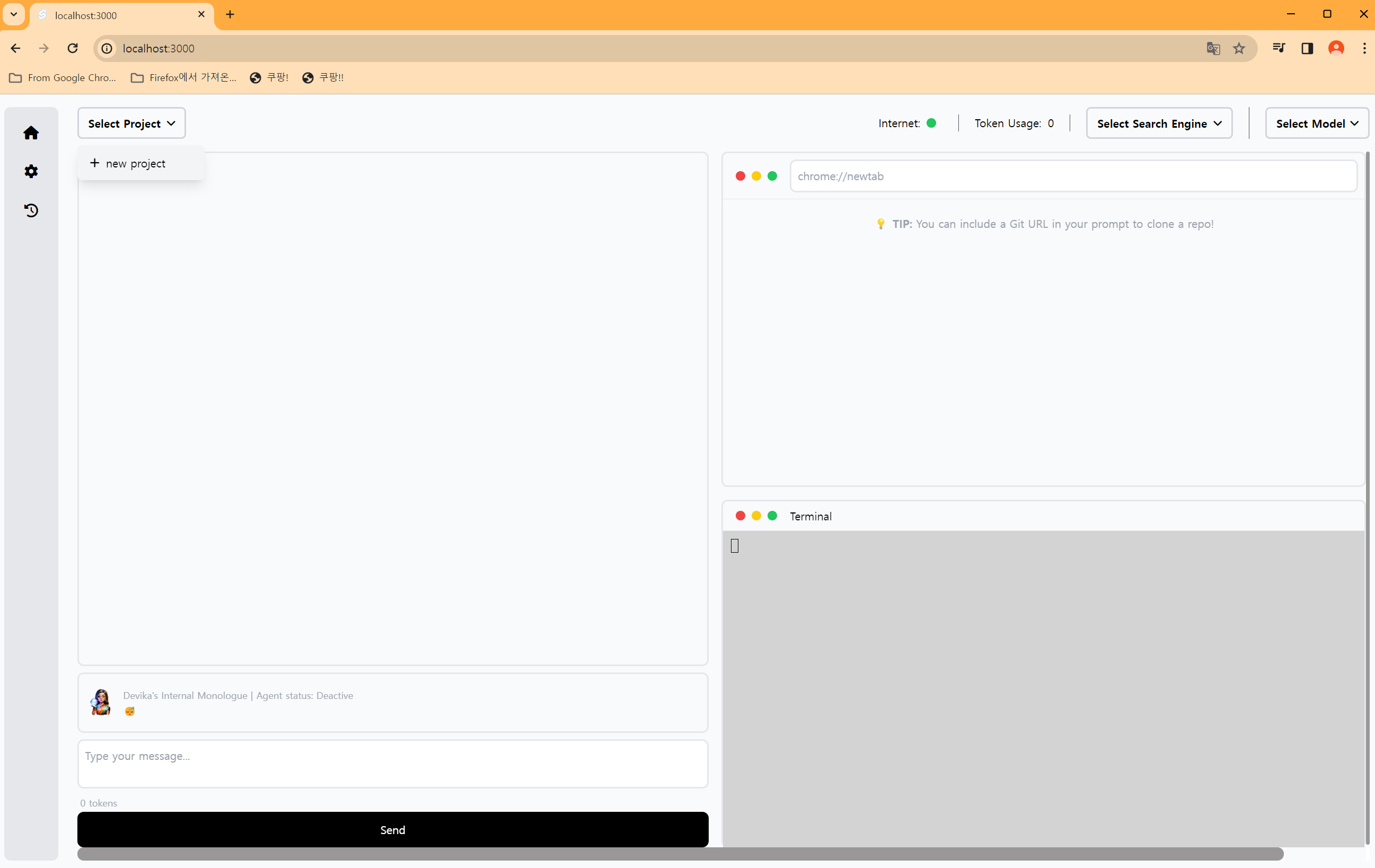1375x868 pixels.
Task: Open the Select Search Engine dropdown
Action: [1159, 123]
